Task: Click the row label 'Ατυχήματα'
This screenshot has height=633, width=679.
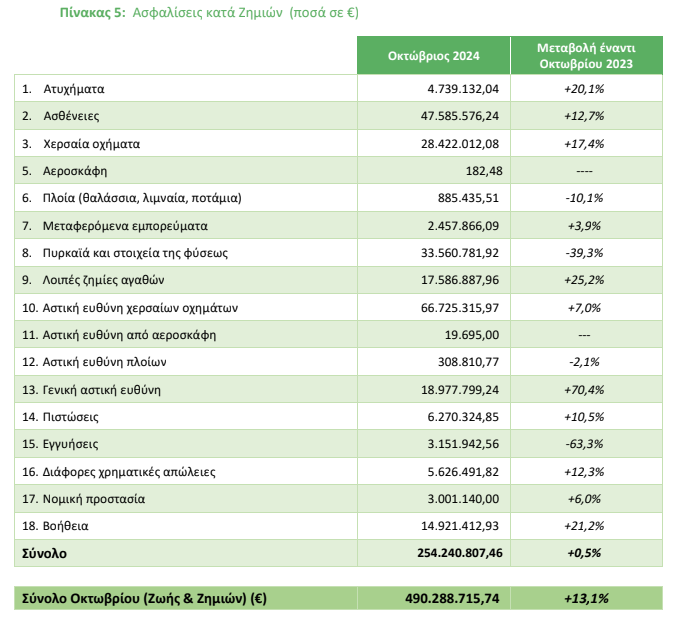Action: pos(74,89)
